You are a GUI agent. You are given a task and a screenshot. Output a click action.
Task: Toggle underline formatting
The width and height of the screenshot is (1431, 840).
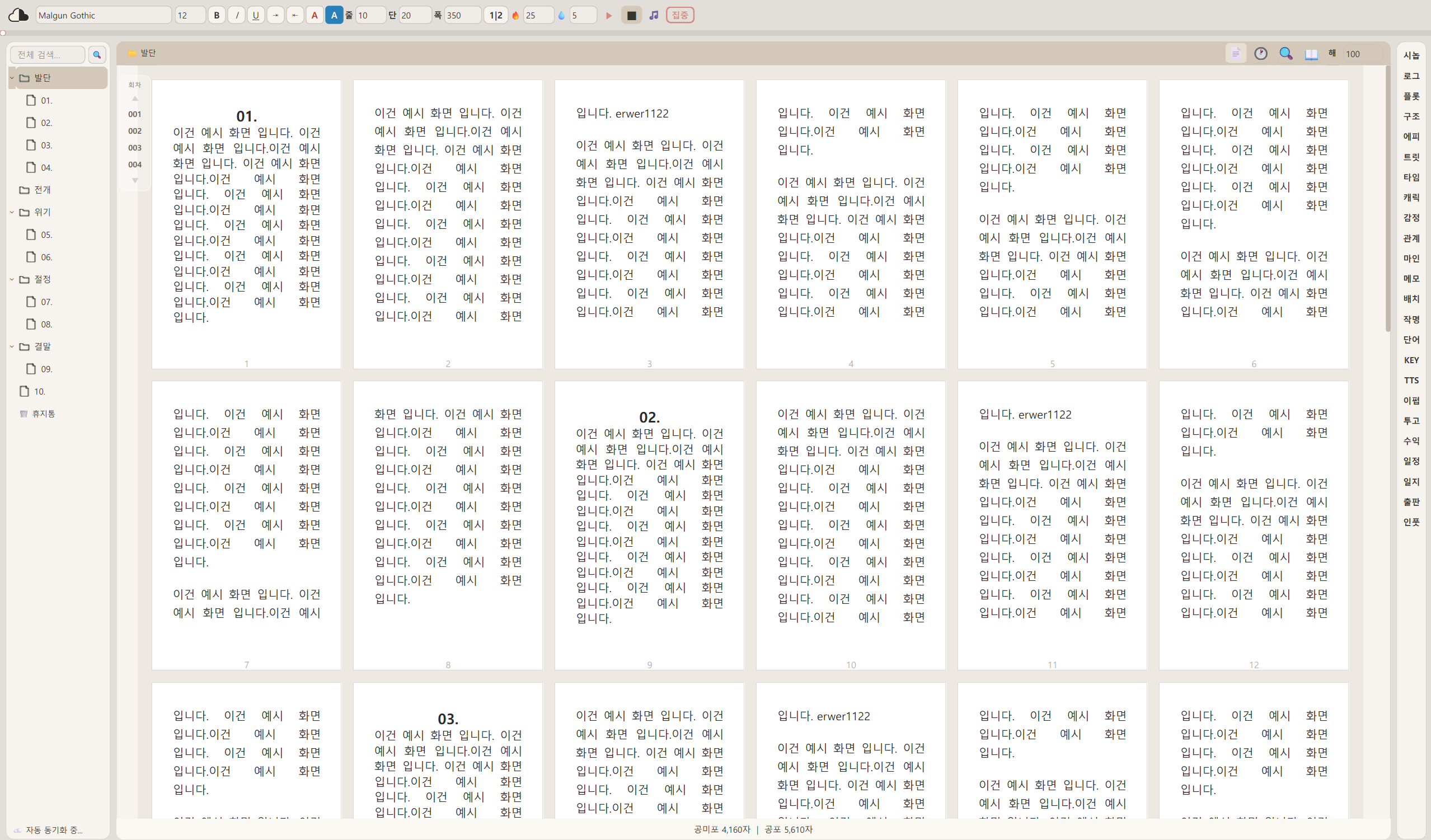click(x=256, y=15)
